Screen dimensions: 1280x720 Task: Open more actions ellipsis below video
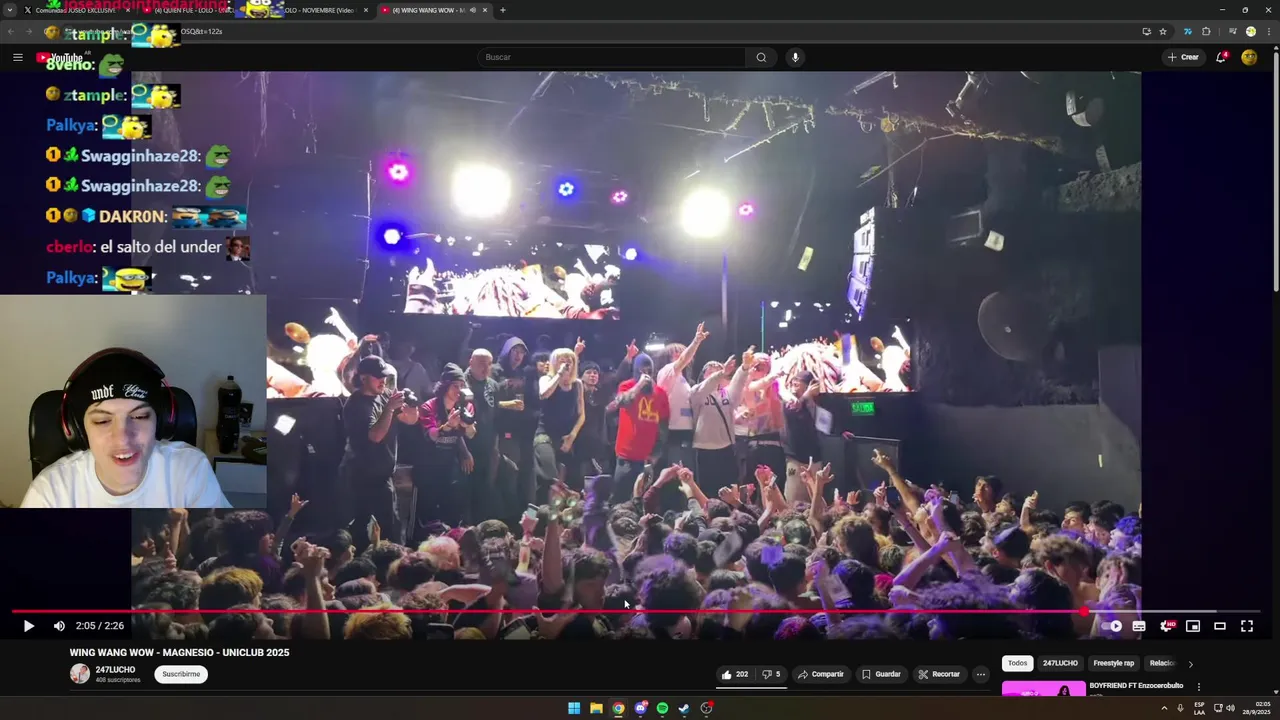pyautogui.click(x=981, y=674)
